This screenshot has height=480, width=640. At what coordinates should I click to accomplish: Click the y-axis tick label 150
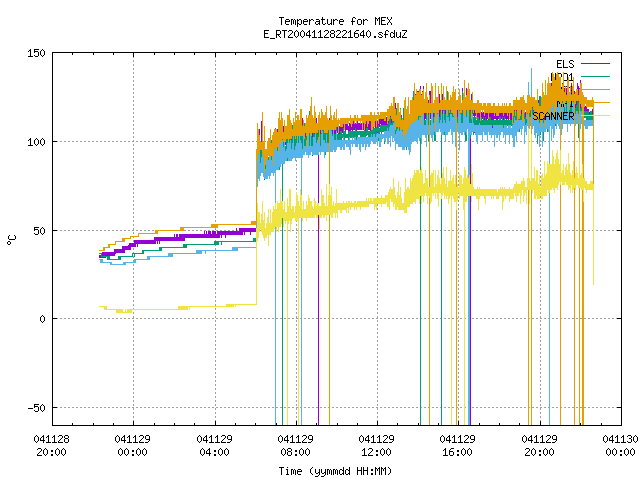36,53
